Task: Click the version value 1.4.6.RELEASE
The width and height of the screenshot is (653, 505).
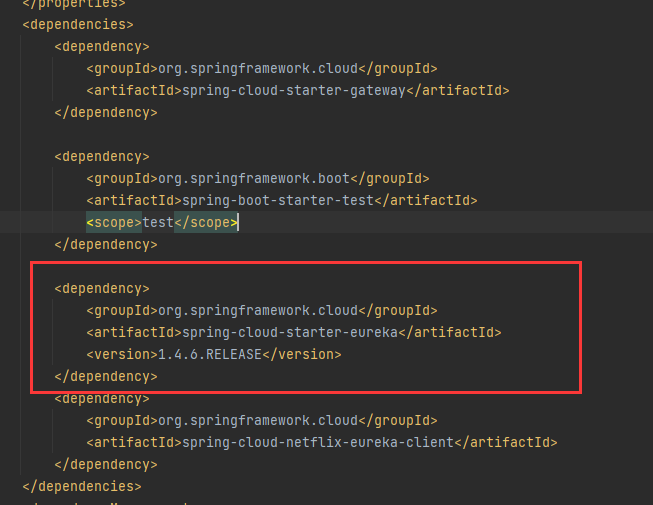Action: click(x=209, y=355)
